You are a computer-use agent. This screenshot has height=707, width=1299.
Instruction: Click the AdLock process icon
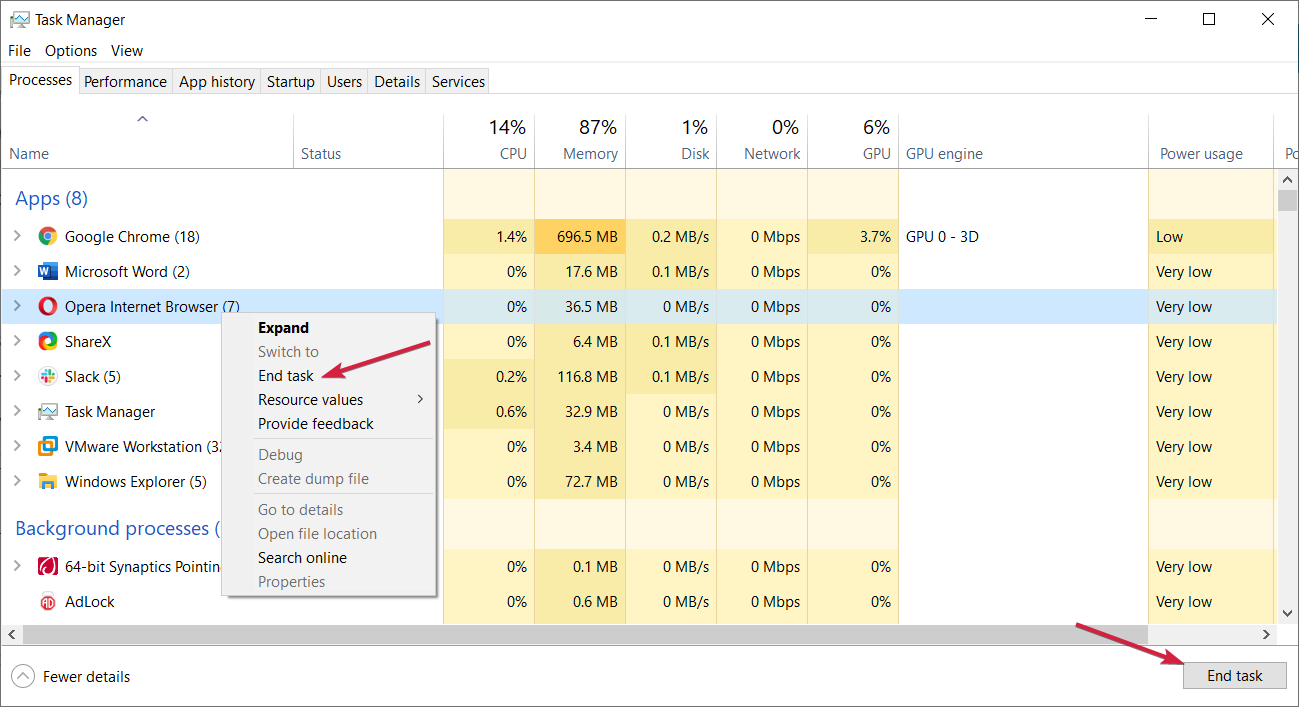tap(47, 602)
